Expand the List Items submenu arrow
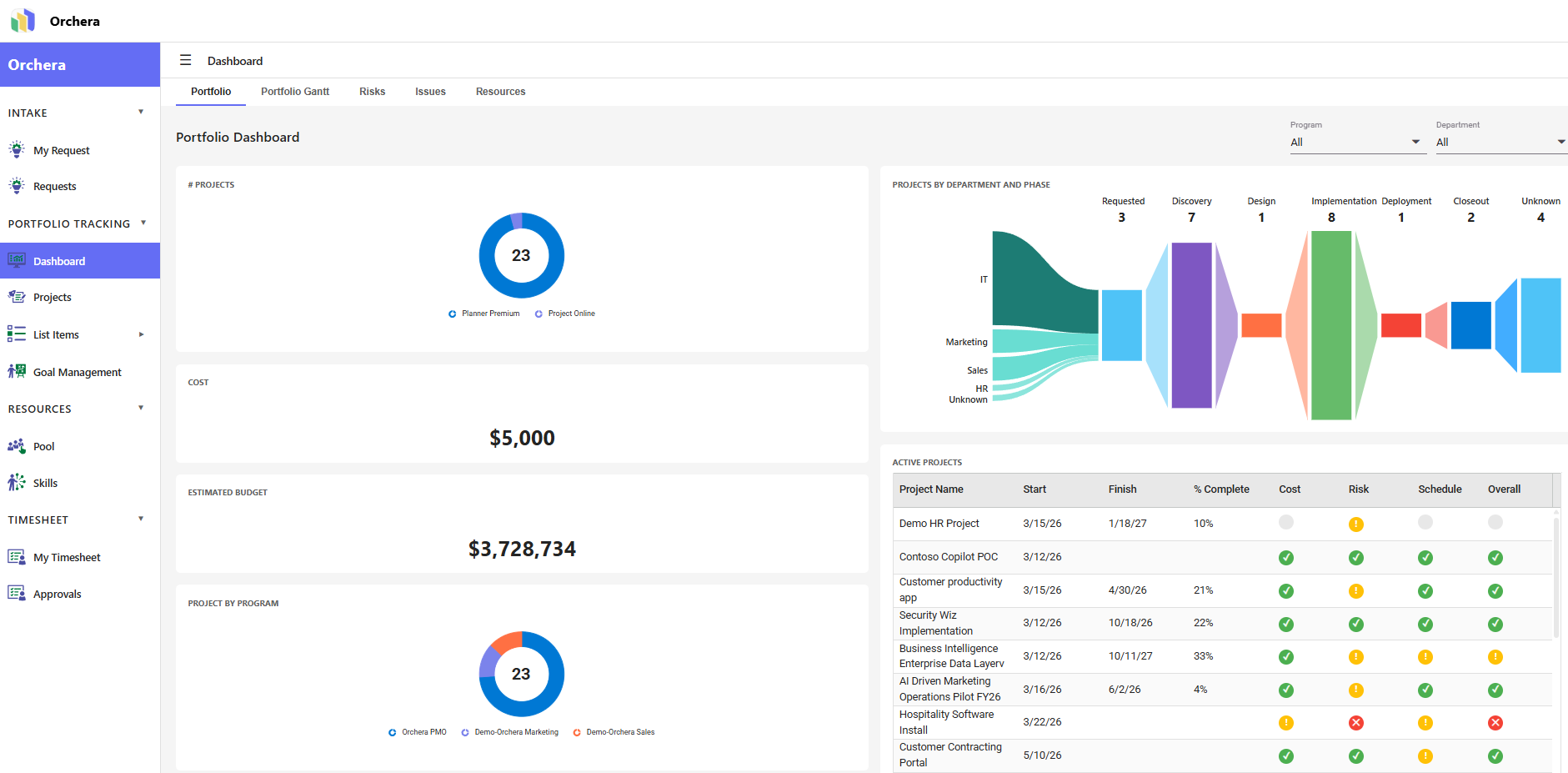The image size is (1568, 773). coord(141,334)
